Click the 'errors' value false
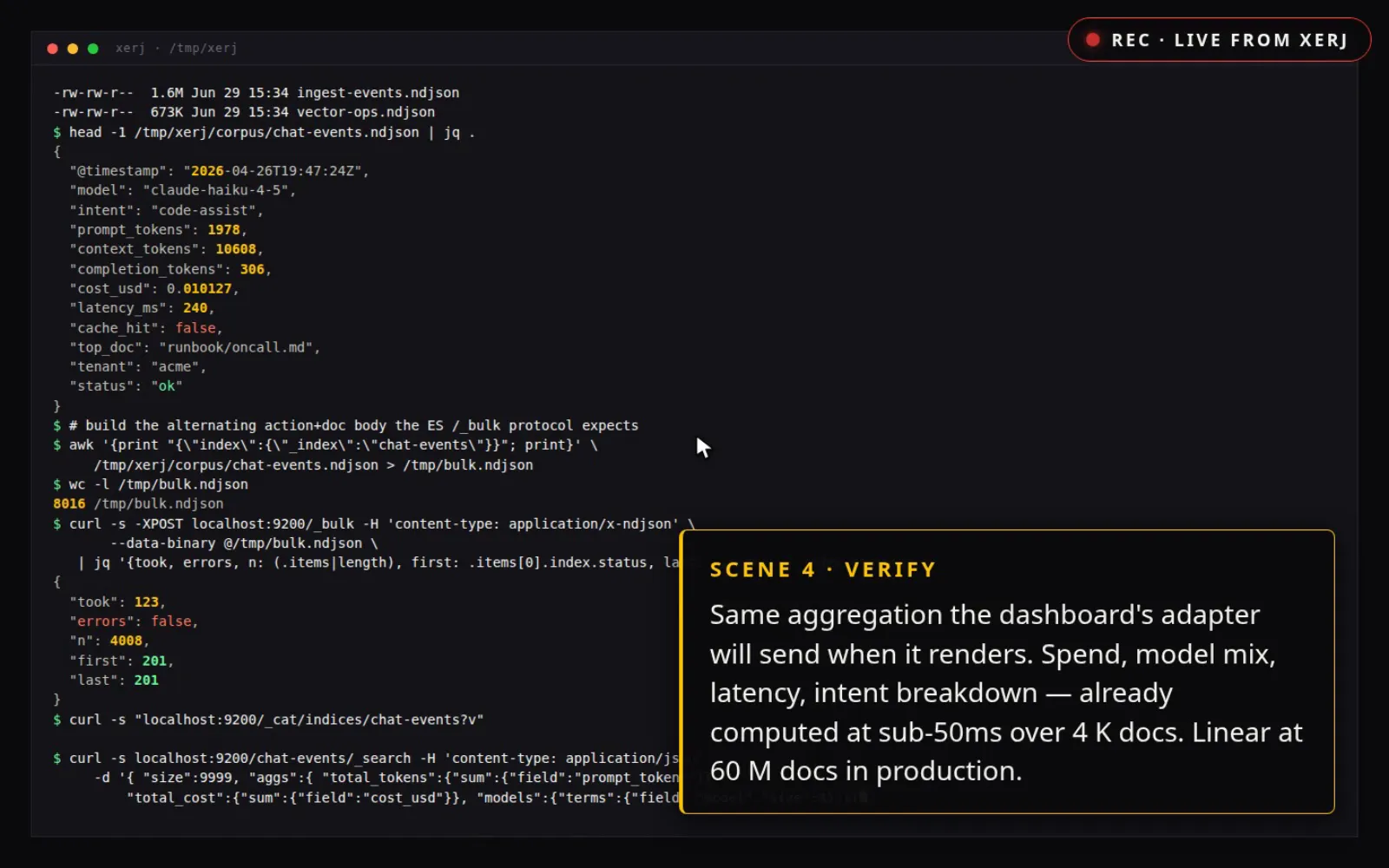Viewport: 1389px width, 868px height. [171, 621]
